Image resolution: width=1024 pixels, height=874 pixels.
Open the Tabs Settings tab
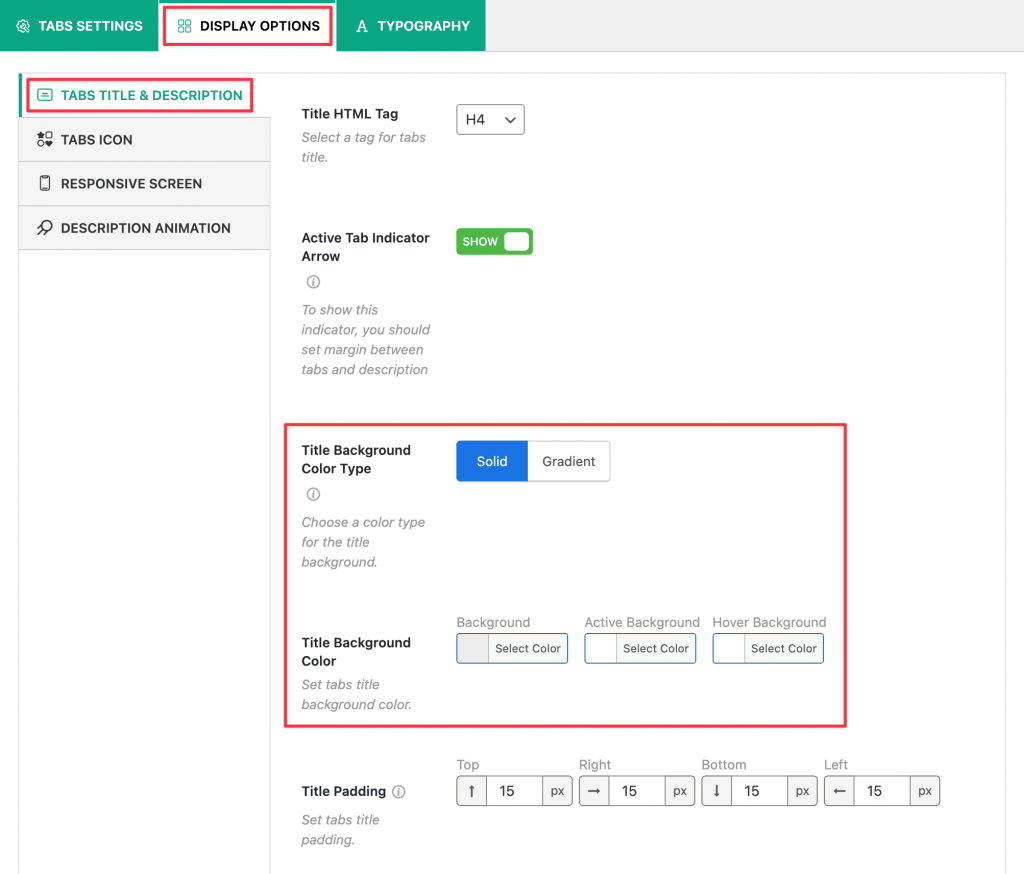[79, 26]
